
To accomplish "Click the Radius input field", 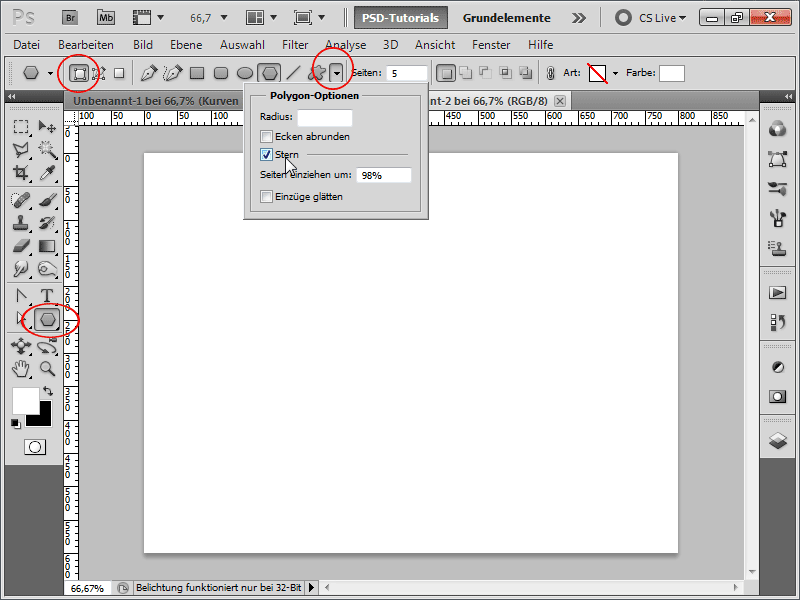I will pos(324,117).
